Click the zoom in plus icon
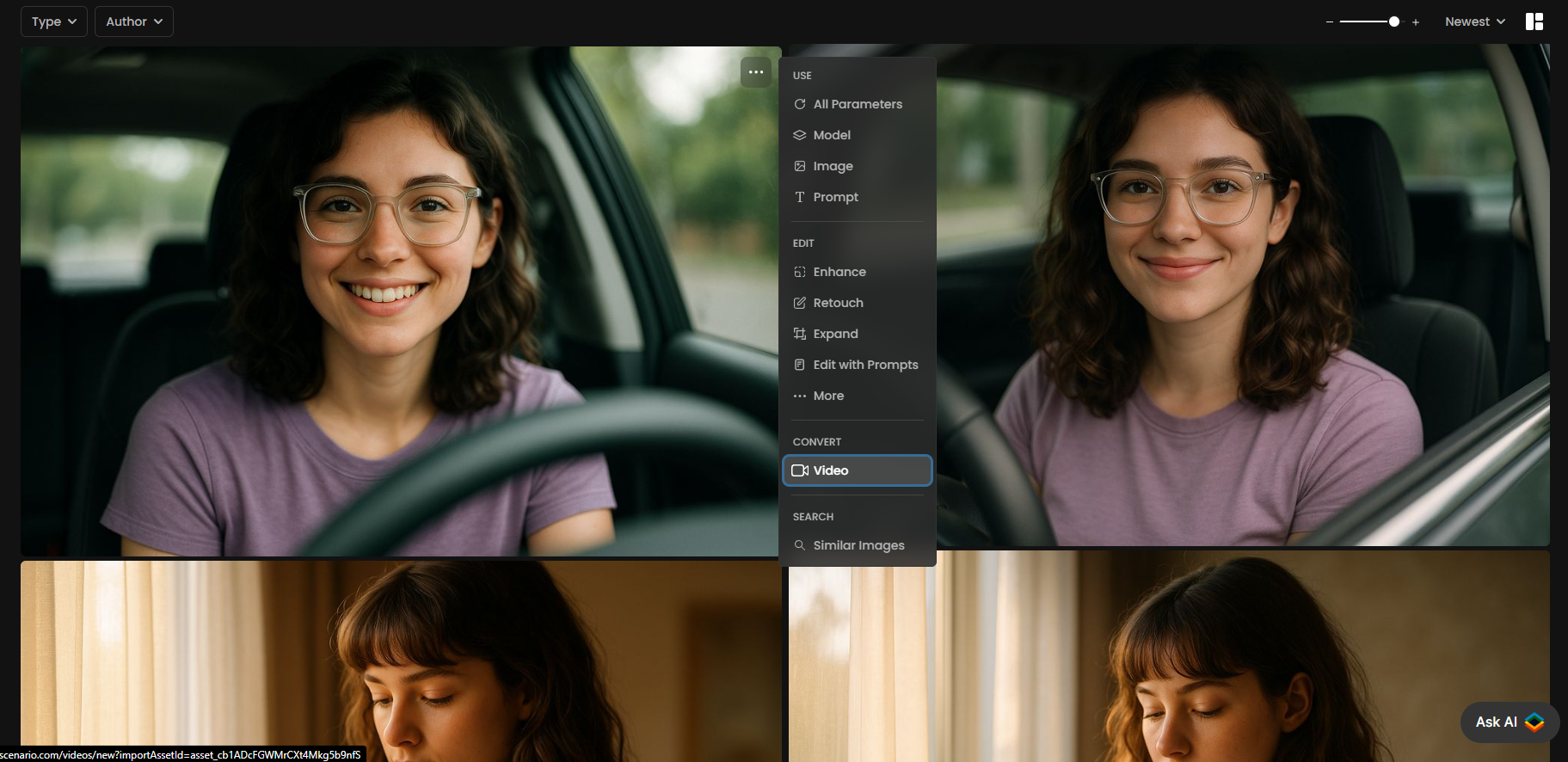 point(1415,22)
